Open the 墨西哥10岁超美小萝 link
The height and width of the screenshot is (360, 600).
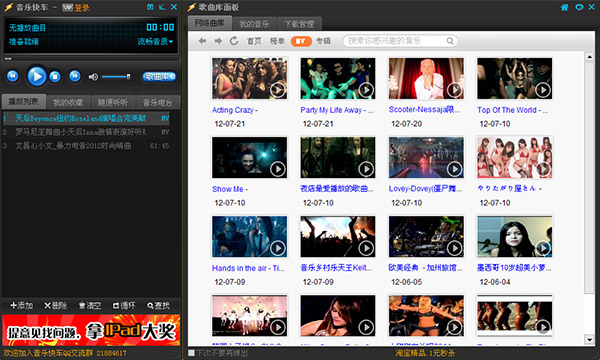[514, 268]
